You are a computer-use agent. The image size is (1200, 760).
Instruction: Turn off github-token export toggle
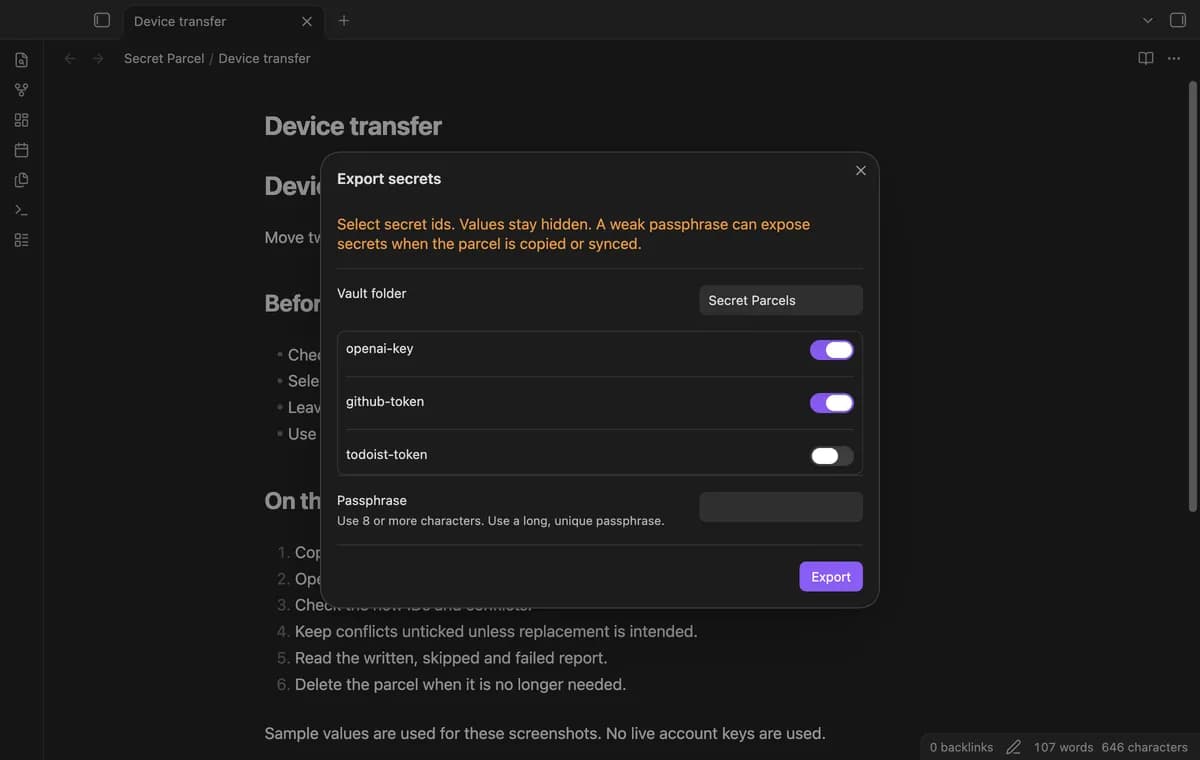pos(832,403)
